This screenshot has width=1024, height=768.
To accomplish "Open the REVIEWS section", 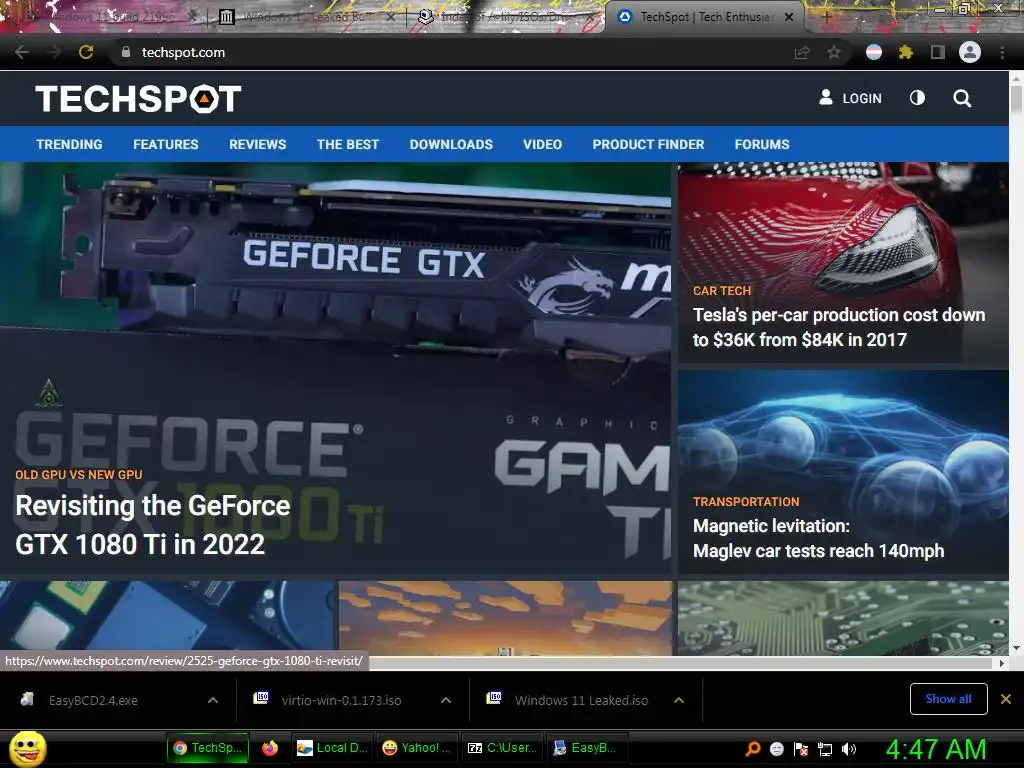I will pos(257,144).
